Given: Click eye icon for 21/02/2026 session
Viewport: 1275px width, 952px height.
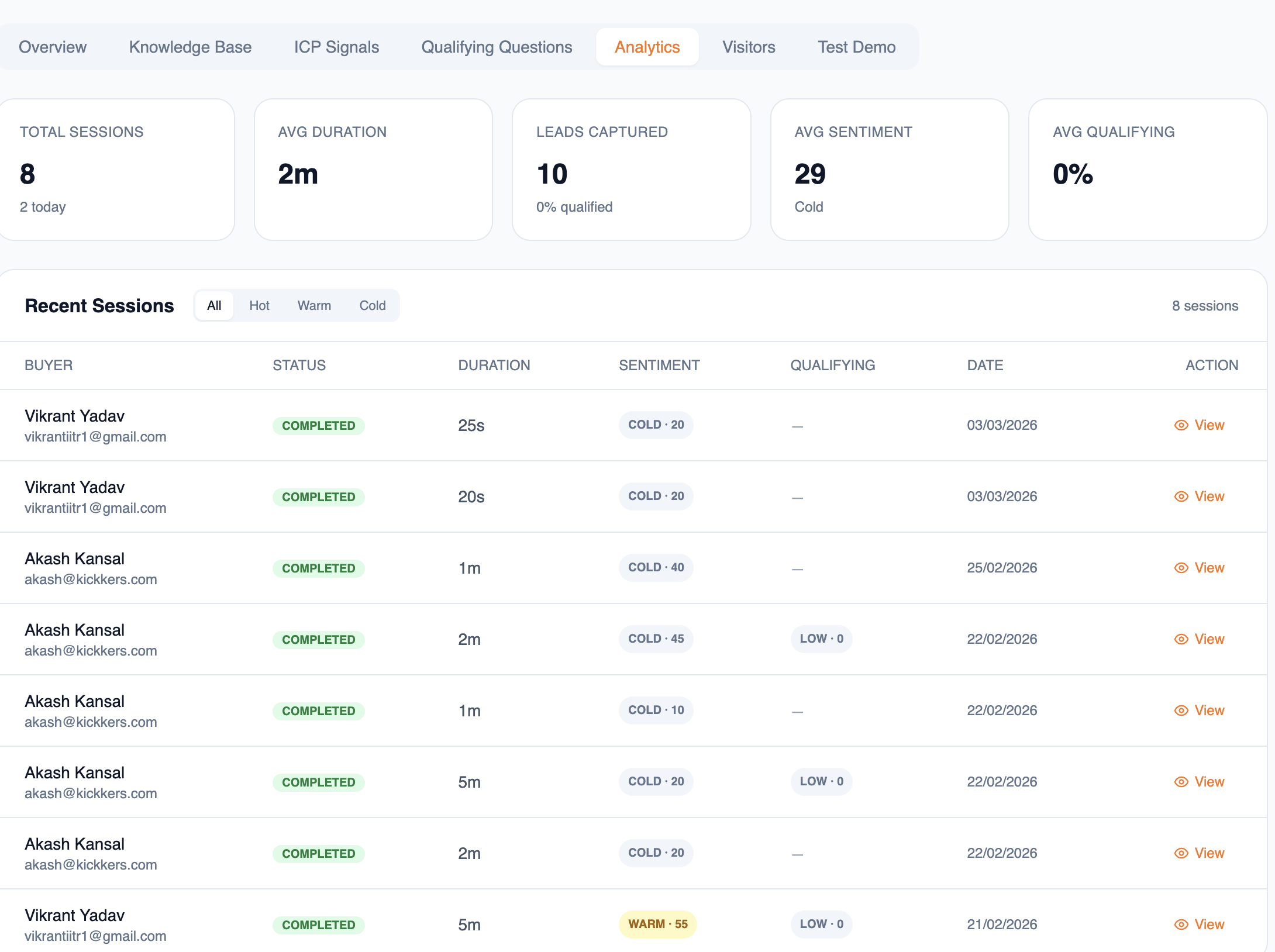Looking at the screenshot, I should 1181,925.
